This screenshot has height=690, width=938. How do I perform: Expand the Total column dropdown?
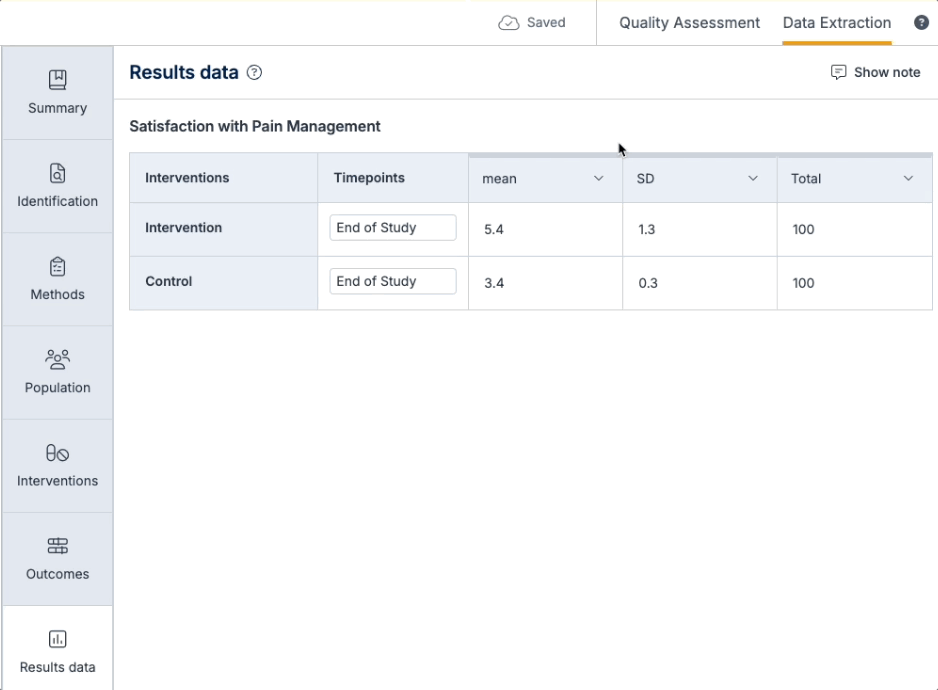(908, 179)
